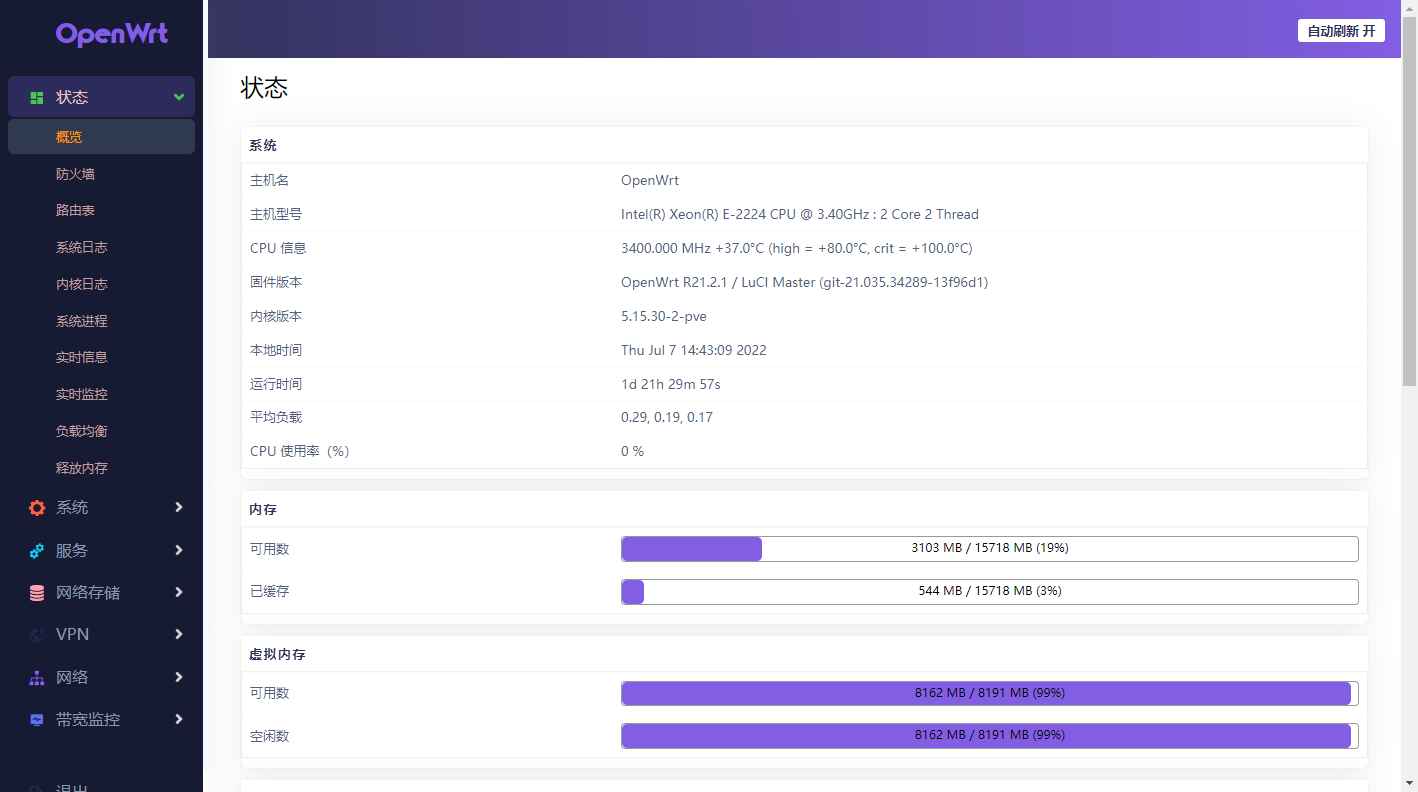Open the LuCI Master firmware link
The image size is (1418, 792).
778,282
